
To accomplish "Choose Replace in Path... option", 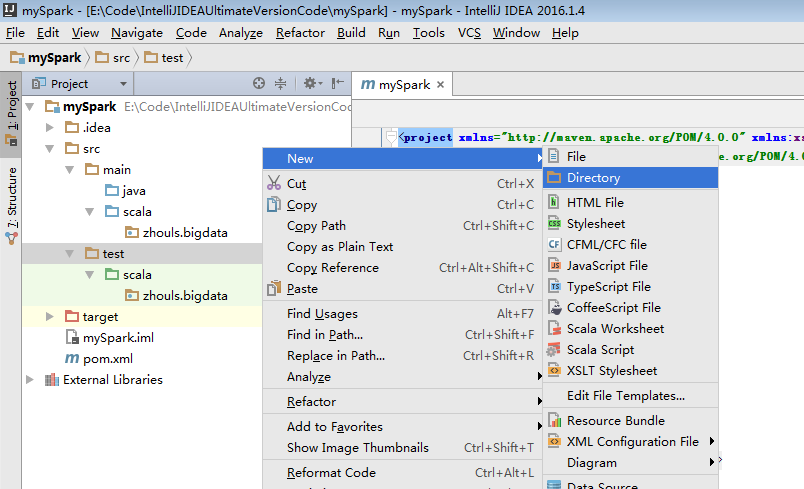I will pos(403,355).
